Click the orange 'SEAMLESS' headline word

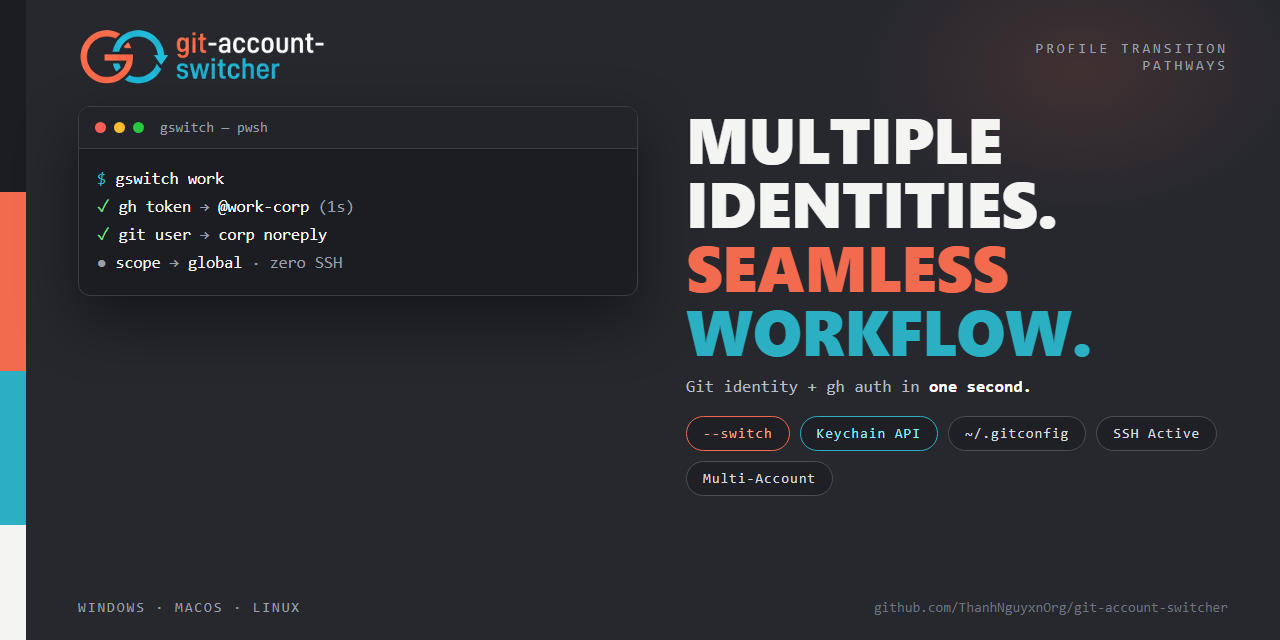pyautogui.click(x=848, y=269)
